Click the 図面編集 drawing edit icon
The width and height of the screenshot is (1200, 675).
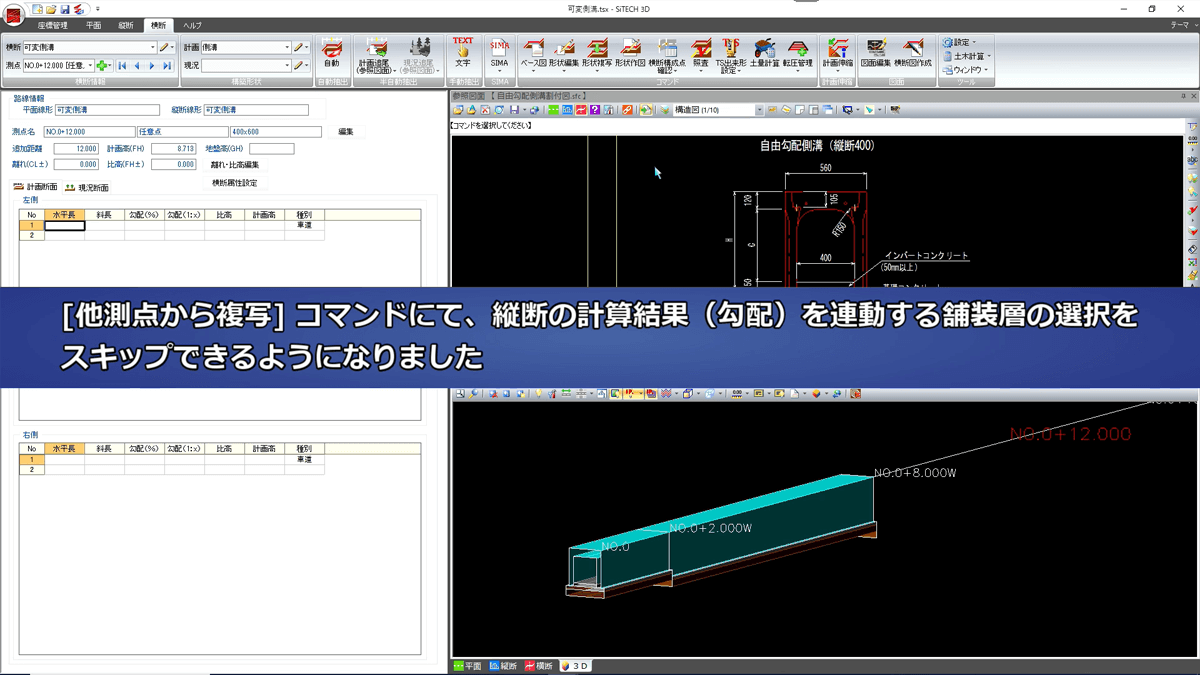(876, 53)
